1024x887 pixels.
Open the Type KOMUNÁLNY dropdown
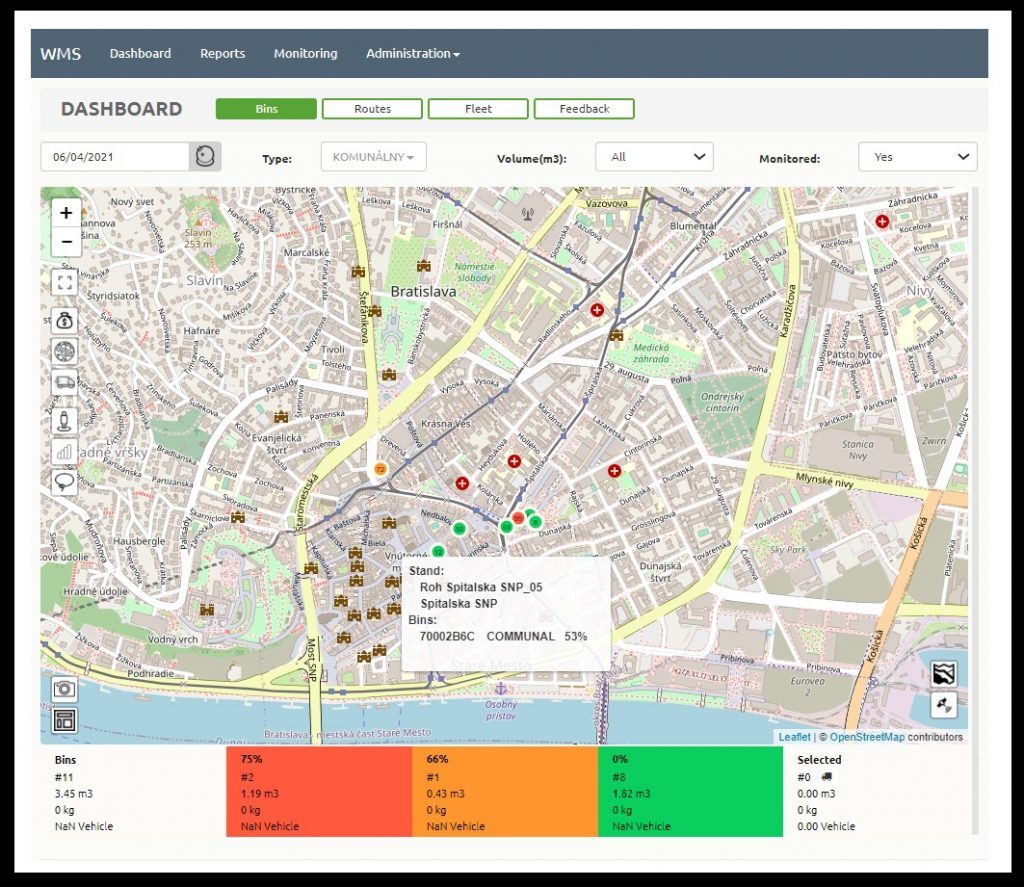(374, 157)
